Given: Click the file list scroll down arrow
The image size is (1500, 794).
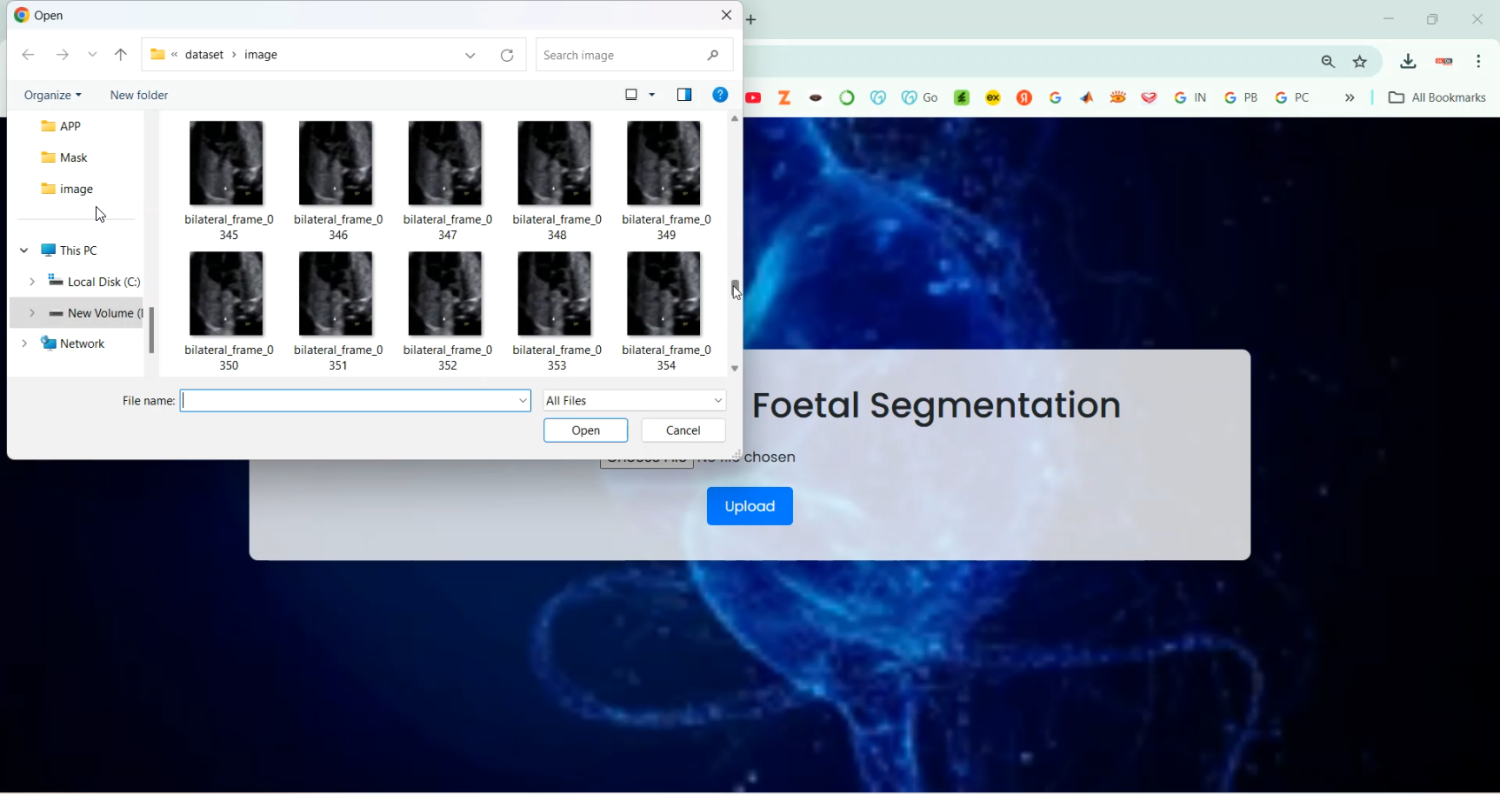Looking at the screenshot, I should tap(735, 369).
